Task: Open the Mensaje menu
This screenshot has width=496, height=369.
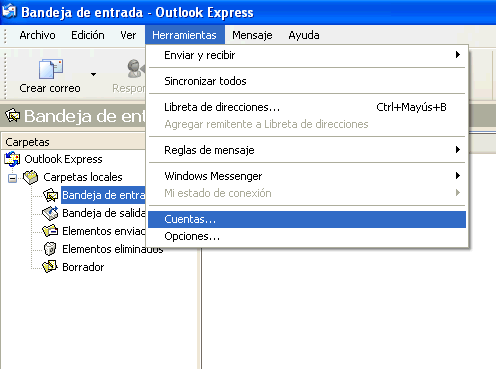Action: coord(252,35)
